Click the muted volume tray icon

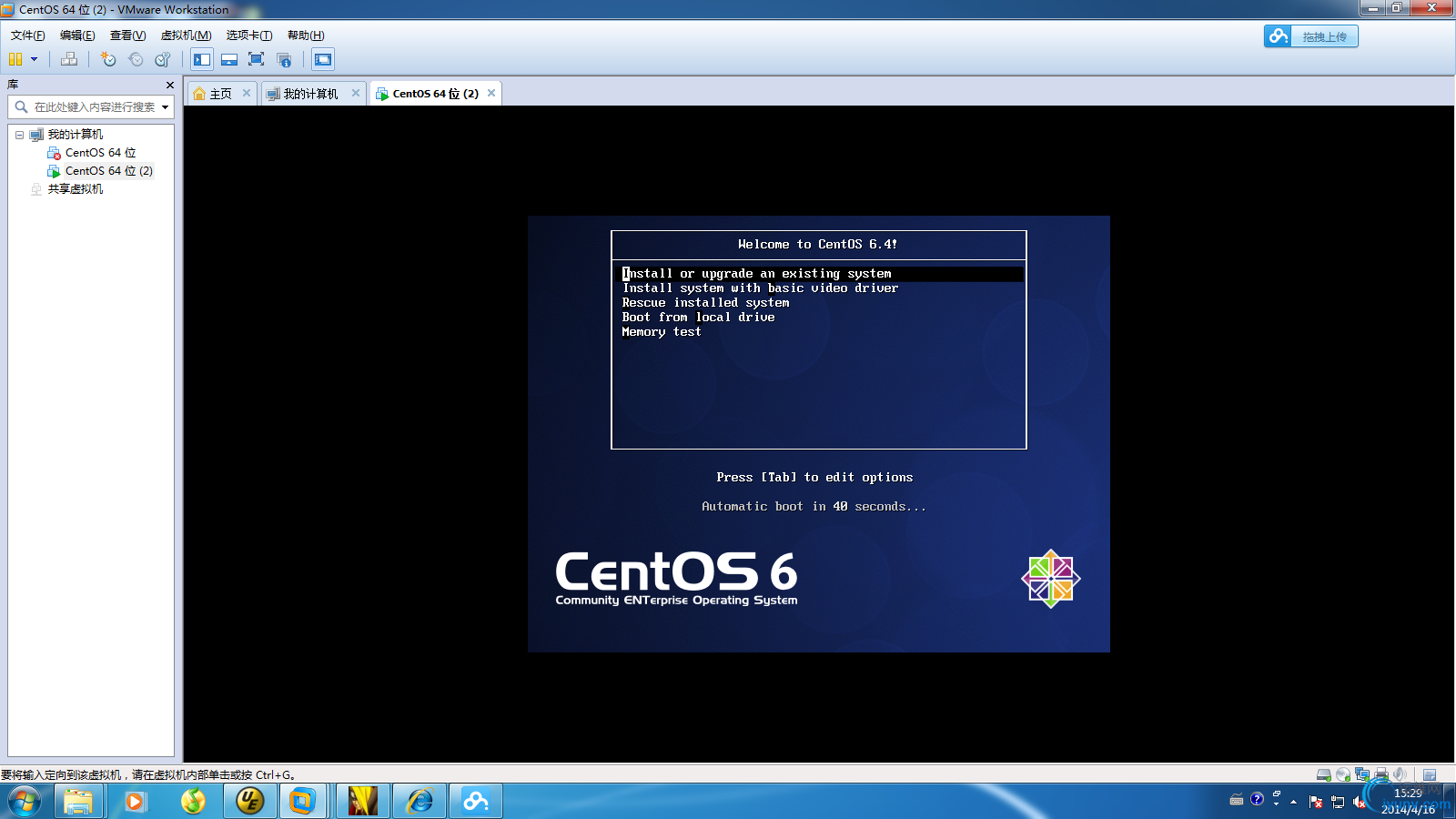point(1359,802)
